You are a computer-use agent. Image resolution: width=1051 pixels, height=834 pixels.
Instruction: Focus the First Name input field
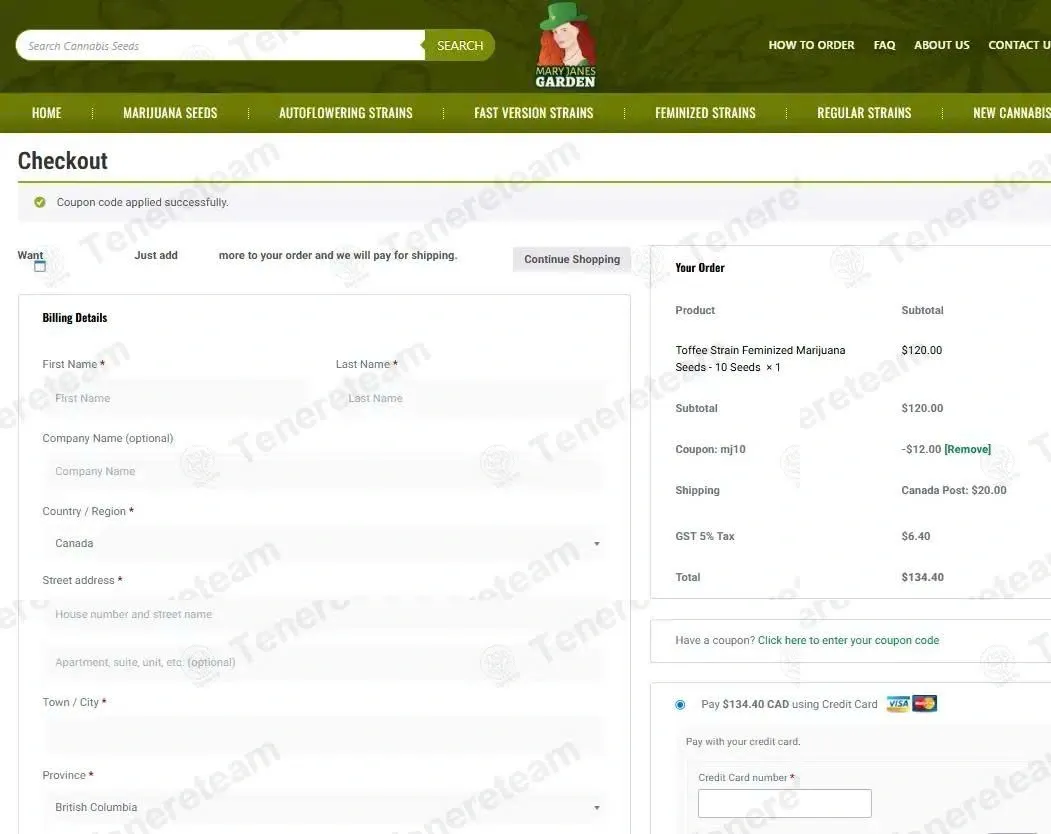click(x=178, y=398)
